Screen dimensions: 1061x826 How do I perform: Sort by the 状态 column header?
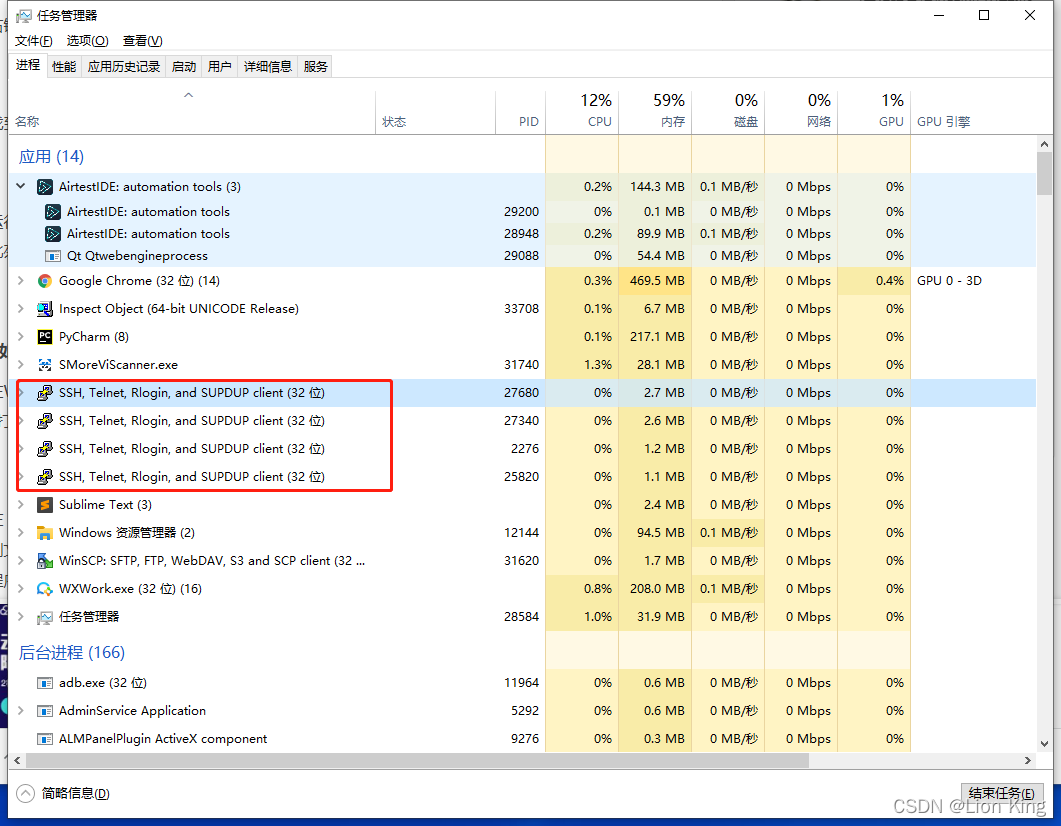tap(436, 112)
